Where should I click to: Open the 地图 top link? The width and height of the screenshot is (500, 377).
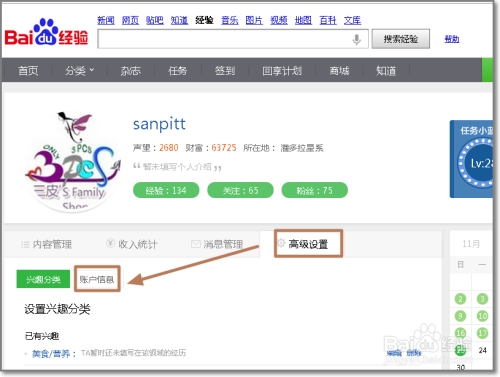[303, 20]
